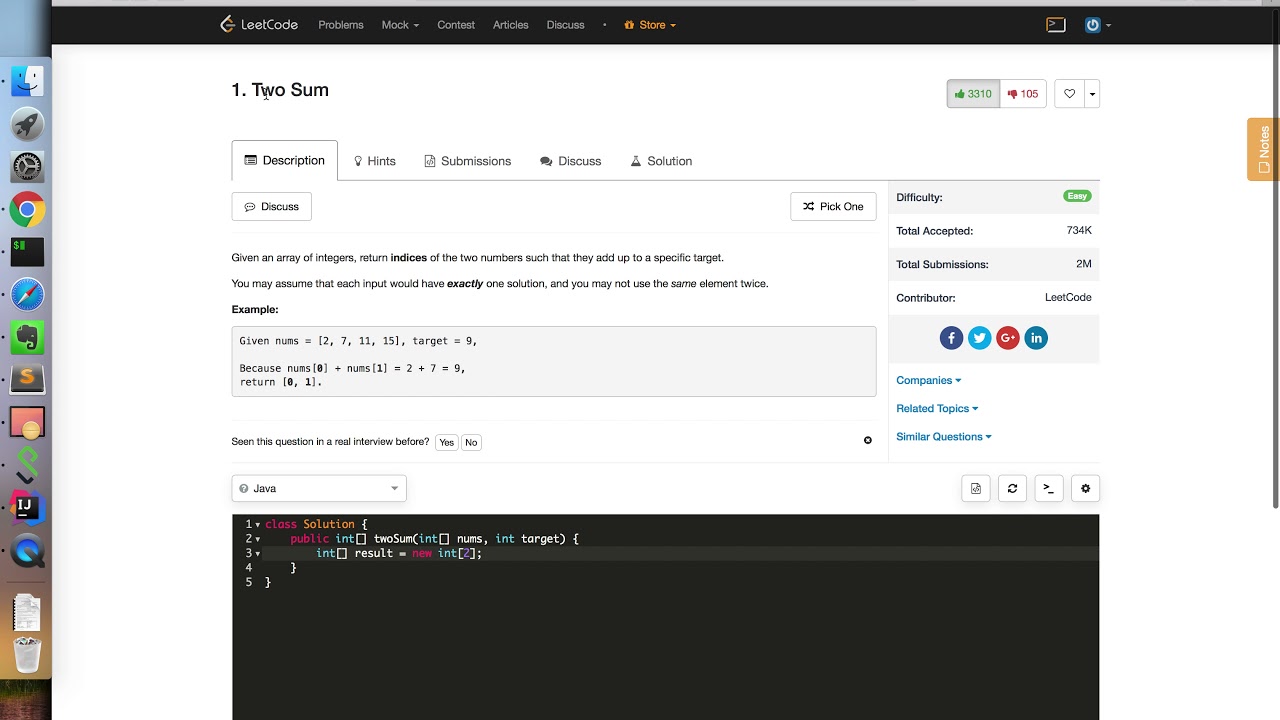Expand the Related Topics section
The height and width of the screenshot is (720, 1280).
point(937,408)
